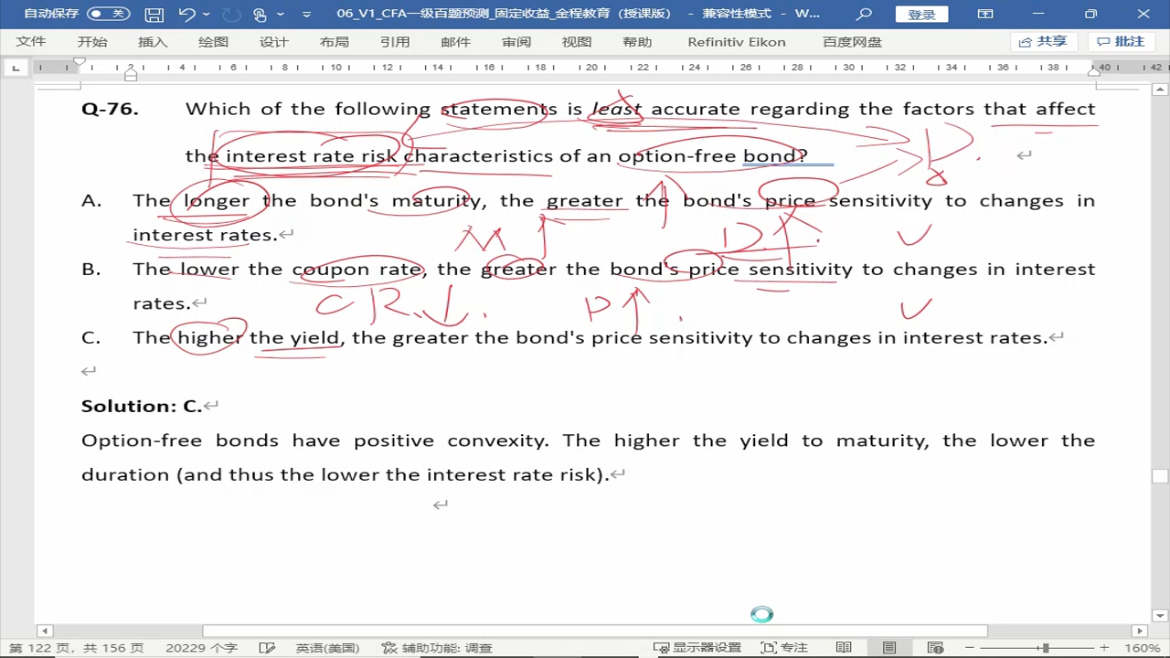1170x658 pixels.
Task: Click the Undo arrow icon
Action: [187, 14]
